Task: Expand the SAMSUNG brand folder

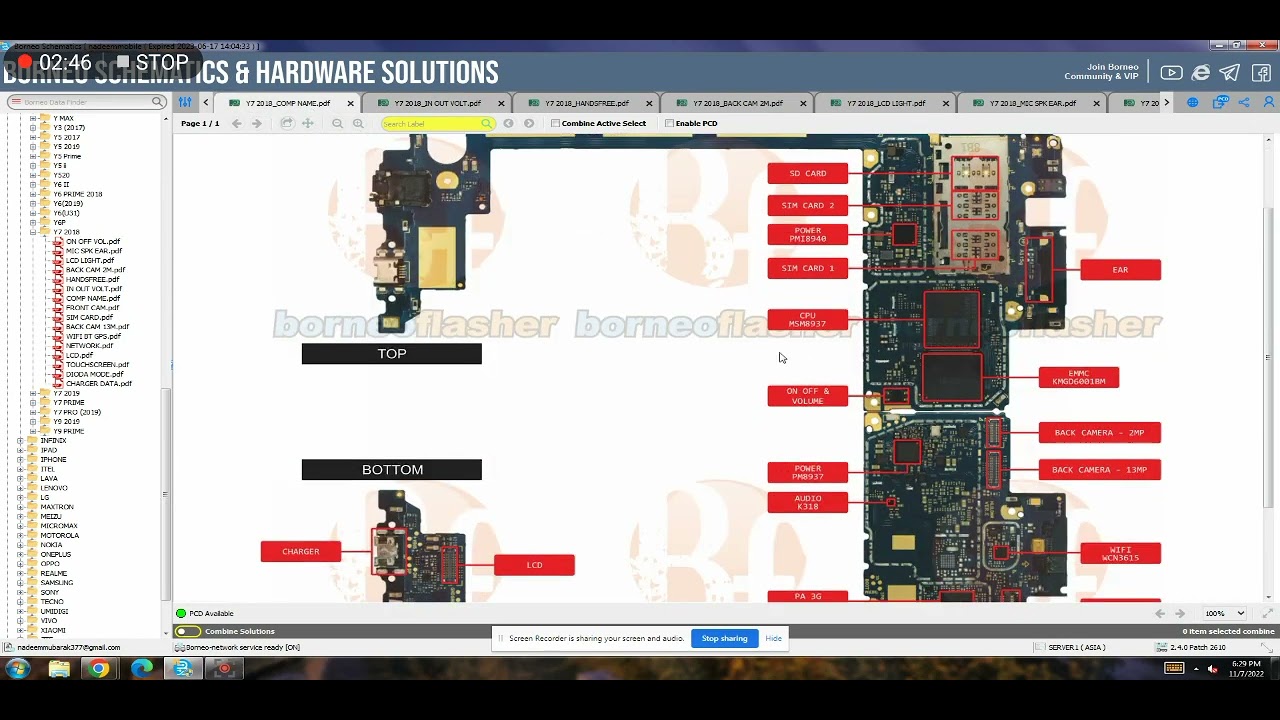Action: coord(21,582)
